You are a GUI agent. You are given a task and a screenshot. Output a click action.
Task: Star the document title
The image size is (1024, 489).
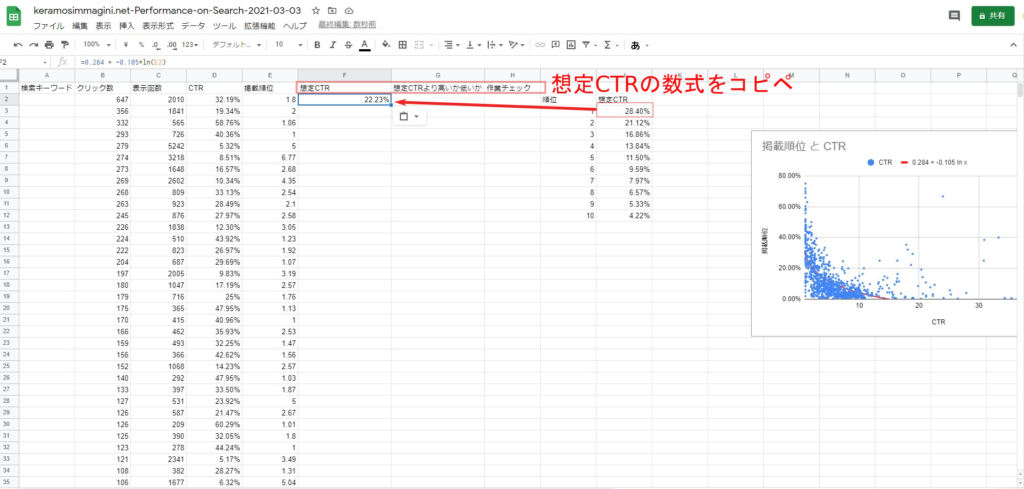pyautogui.click(x=316, y=11)
